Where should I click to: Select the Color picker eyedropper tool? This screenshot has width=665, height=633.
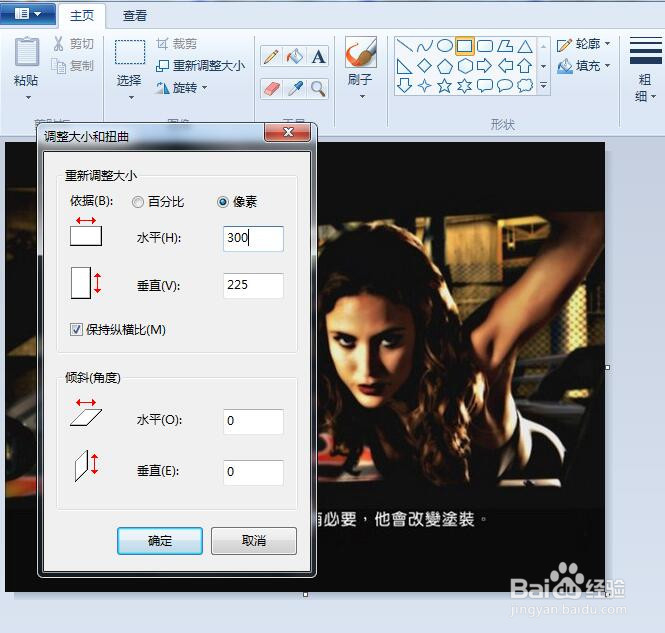coord(295,89)
